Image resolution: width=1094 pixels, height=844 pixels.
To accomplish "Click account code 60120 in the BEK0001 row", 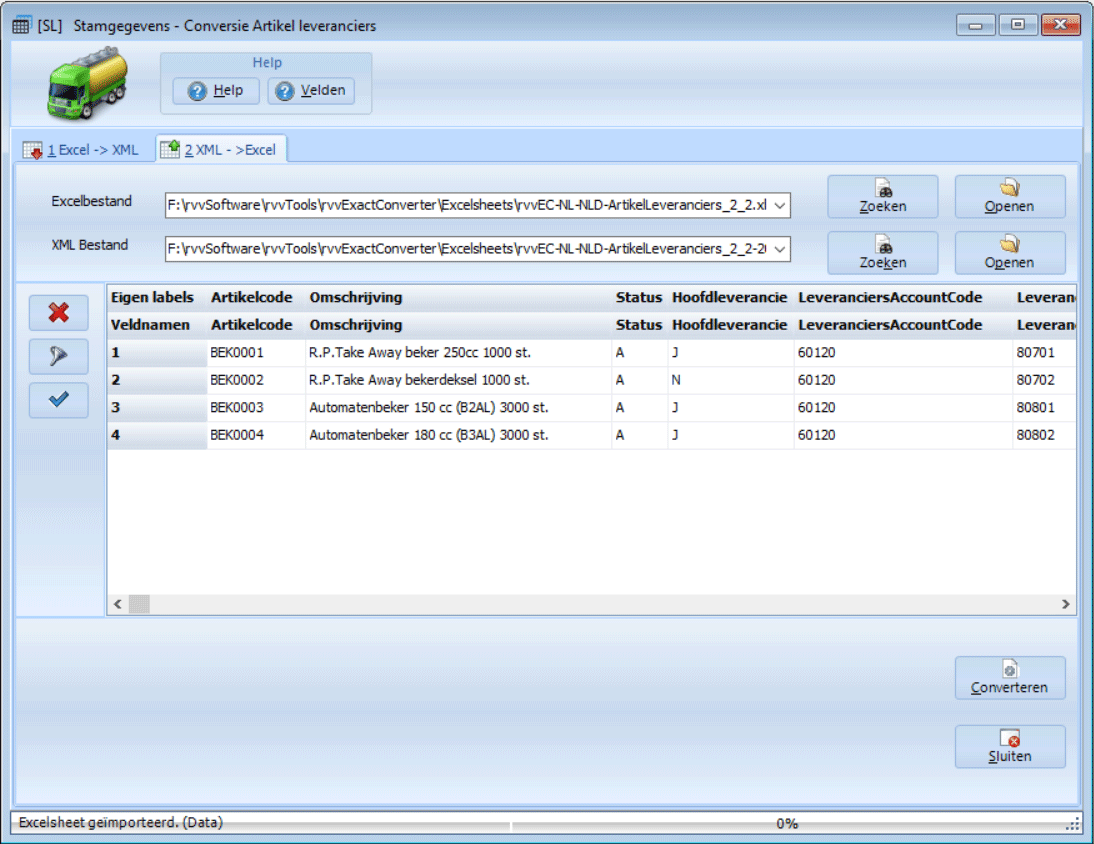I will click(x=903, y=353).
